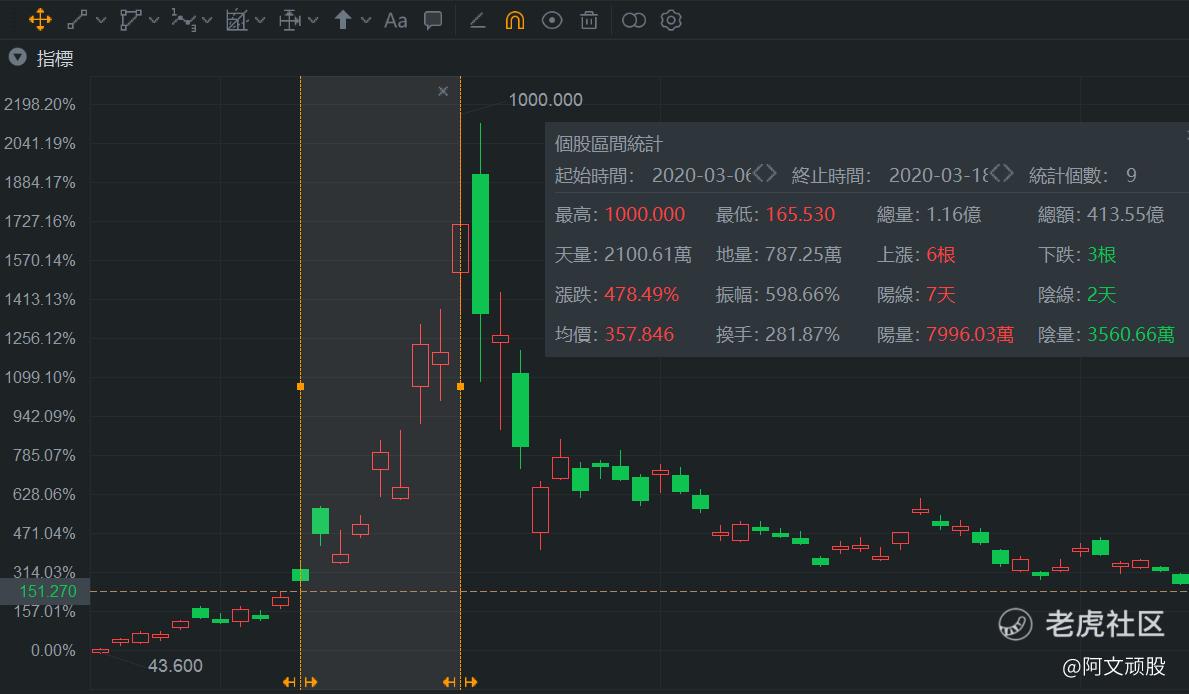The height and width of the screenshot is (694, 1189).
Task: Select the move/pan cursor tool
Action: click(x=39, y=20)
